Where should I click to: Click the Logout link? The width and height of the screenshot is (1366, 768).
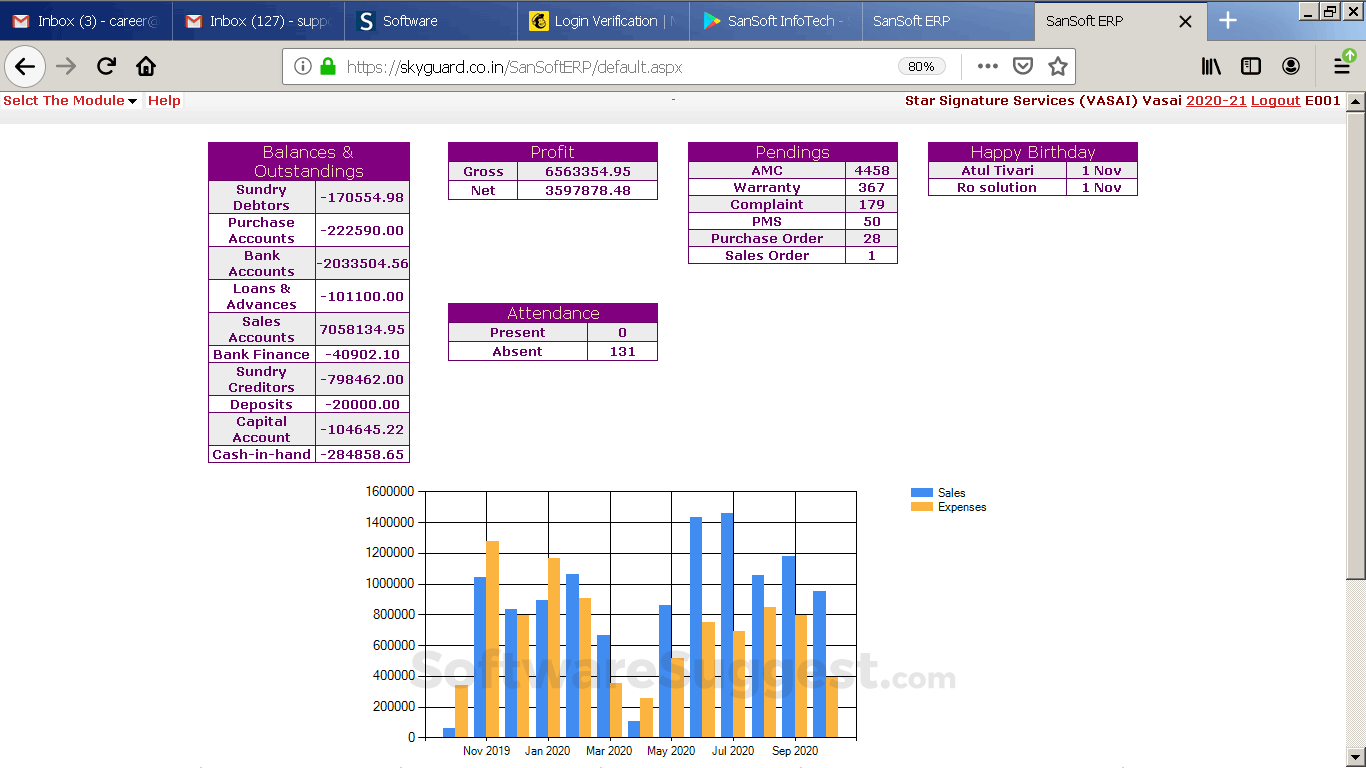click(1275, 101)
